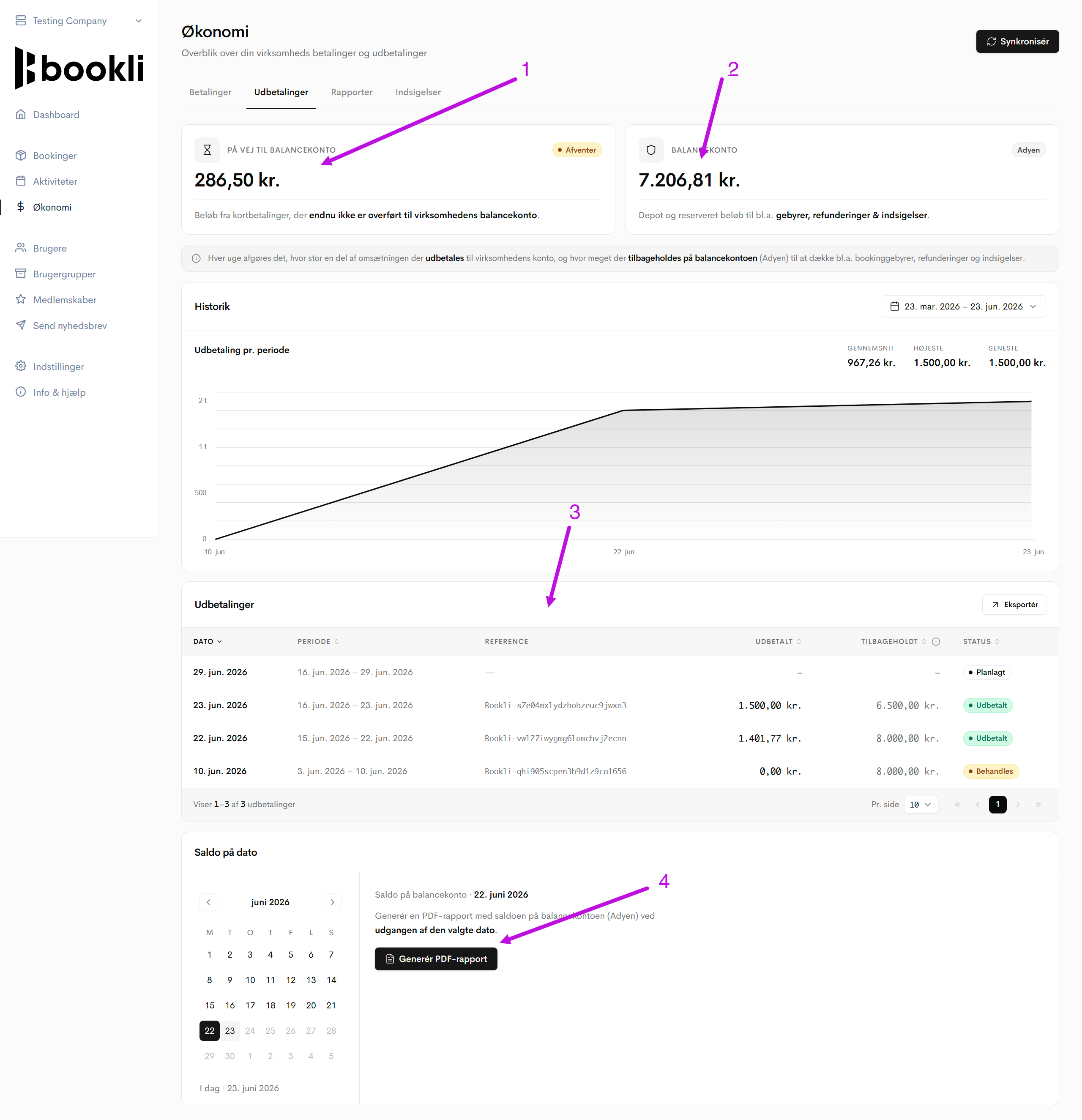Click the info icon beside Tilbageholdt column
The width and height of the screenshot is (1082, 1120).
tap(936, 641)
